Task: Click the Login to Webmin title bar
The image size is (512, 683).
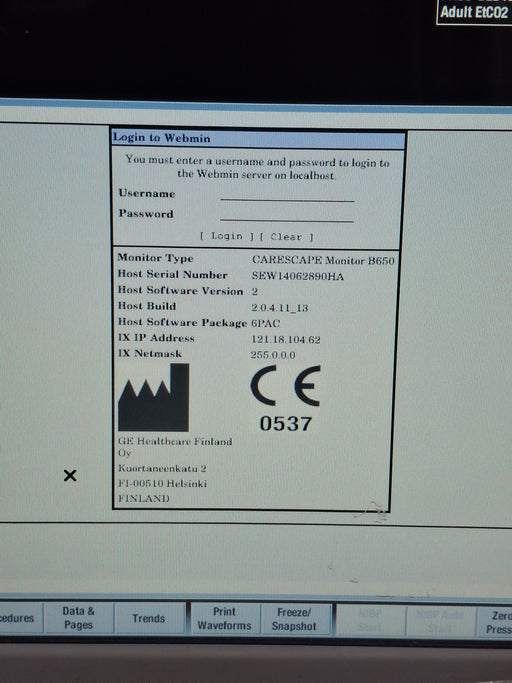Action: tap(258, 138)
